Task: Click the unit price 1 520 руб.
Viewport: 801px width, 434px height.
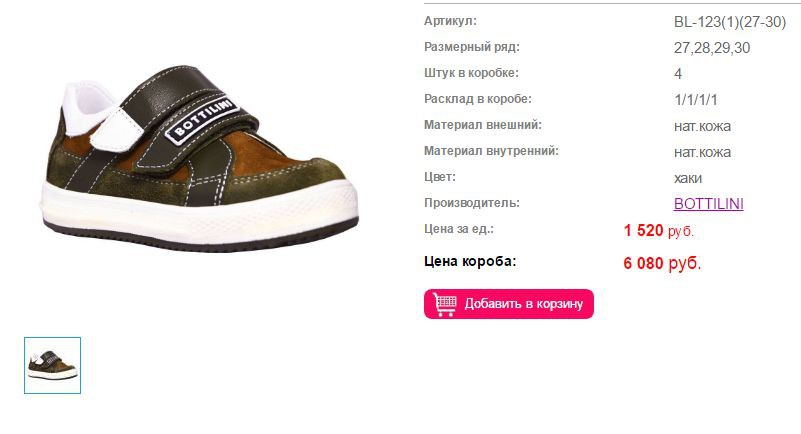Action: tap(658, 230)
